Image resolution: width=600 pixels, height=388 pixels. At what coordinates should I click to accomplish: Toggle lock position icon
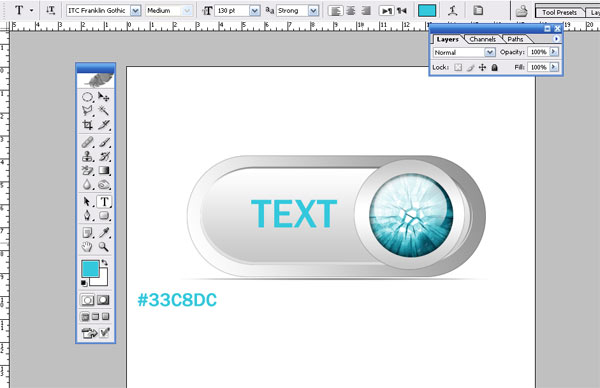(483, 68)
